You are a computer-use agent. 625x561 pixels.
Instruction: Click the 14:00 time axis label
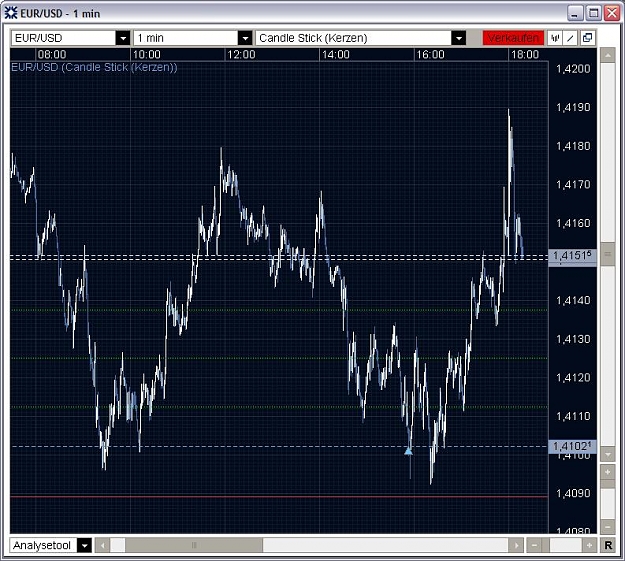pyautogui.click(x=336, y=55)
